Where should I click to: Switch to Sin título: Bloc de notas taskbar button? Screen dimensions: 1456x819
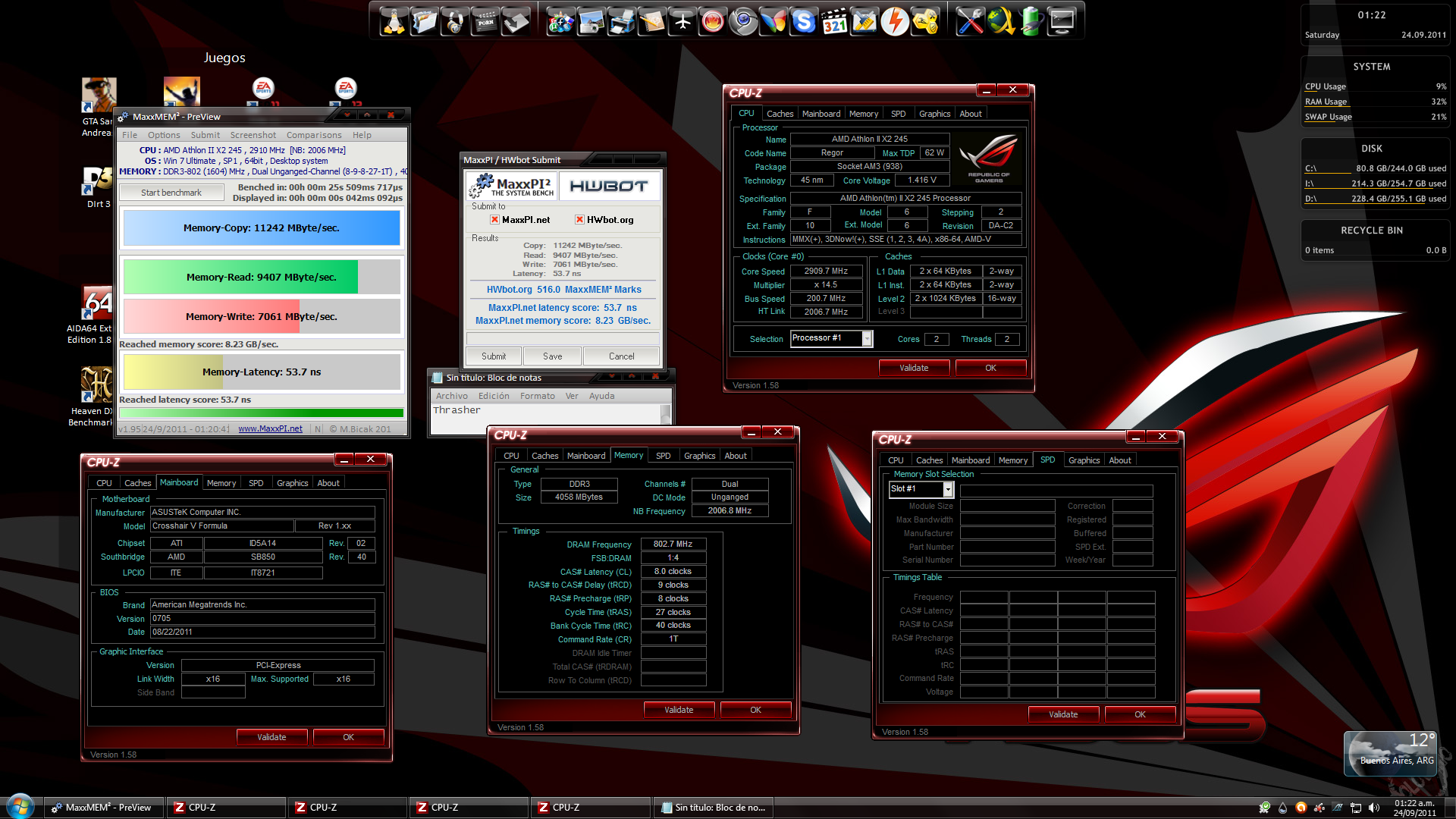714,808
